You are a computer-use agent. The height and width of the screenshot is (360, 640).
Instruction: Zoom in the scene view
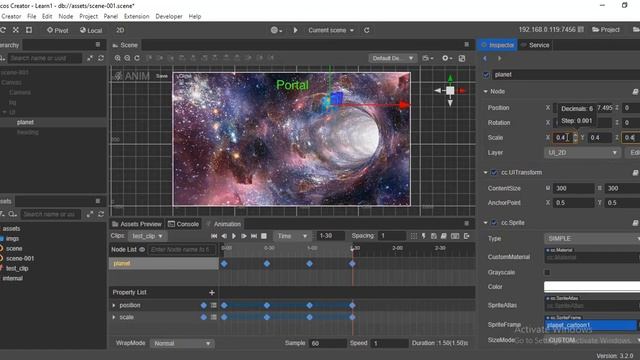[118, 58]
